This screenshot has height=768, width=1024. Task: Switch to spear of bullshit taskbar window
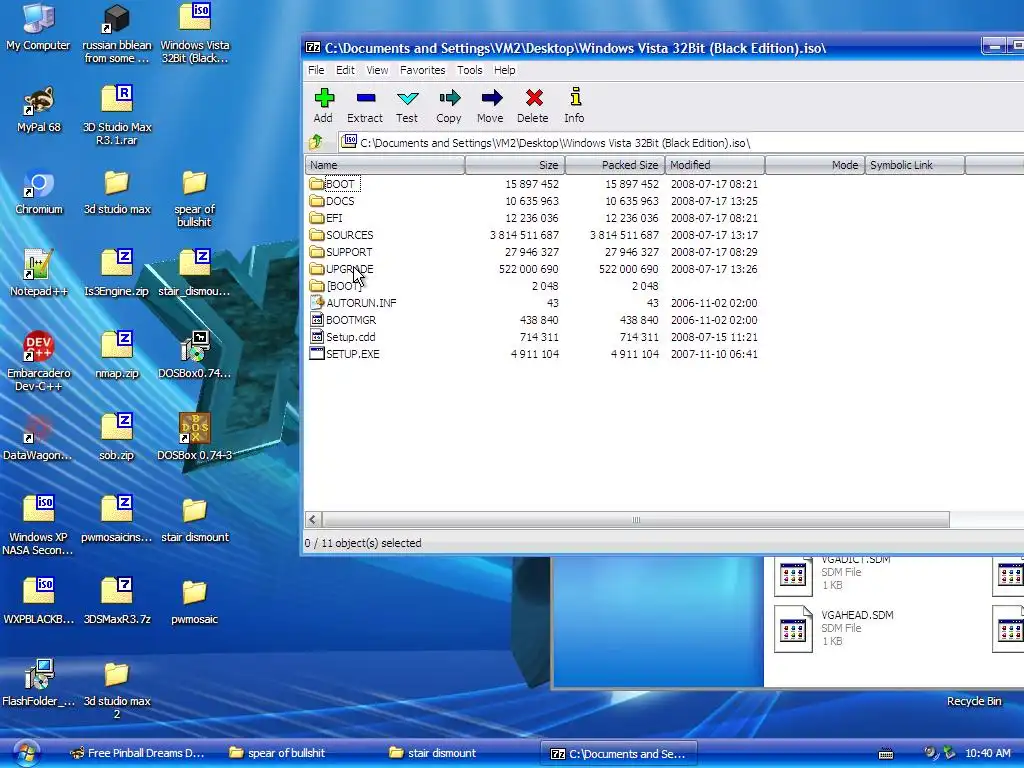(278, 753)
